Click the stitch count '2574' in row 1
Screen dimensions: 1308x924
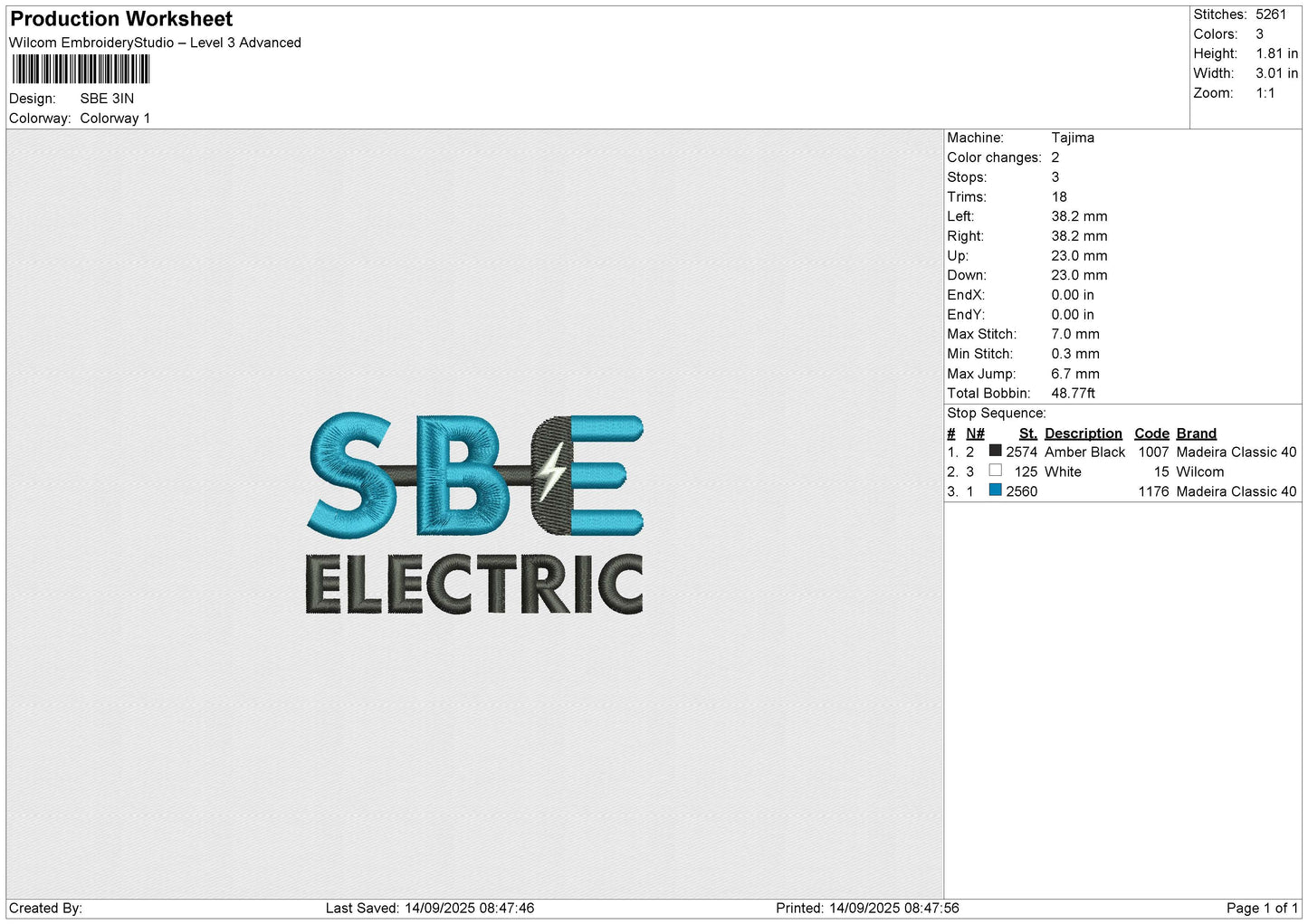pos(1021,452)
